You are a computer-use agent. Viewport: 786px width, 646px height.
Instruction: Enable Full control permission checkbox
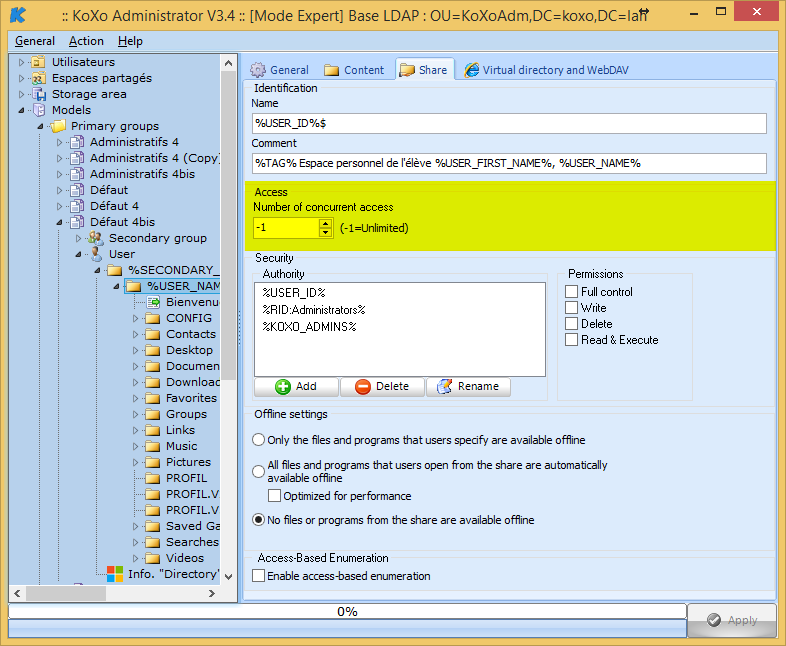pos(571,292)
